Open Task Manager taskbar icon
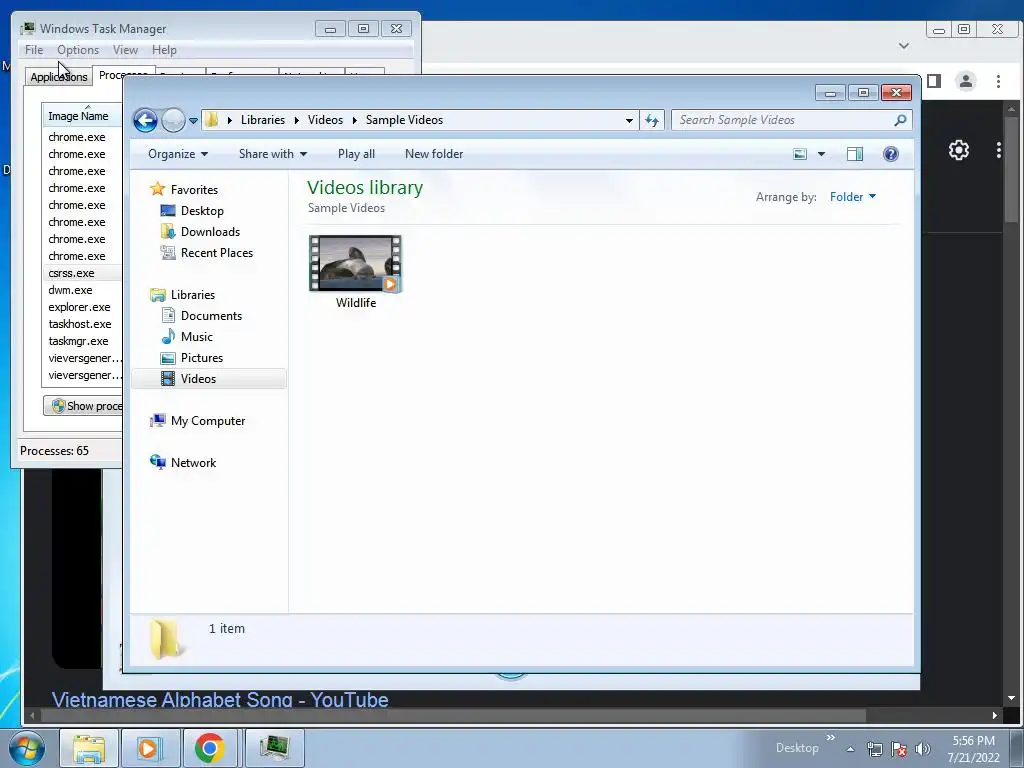1024x768 pixels. click(275, 748)
